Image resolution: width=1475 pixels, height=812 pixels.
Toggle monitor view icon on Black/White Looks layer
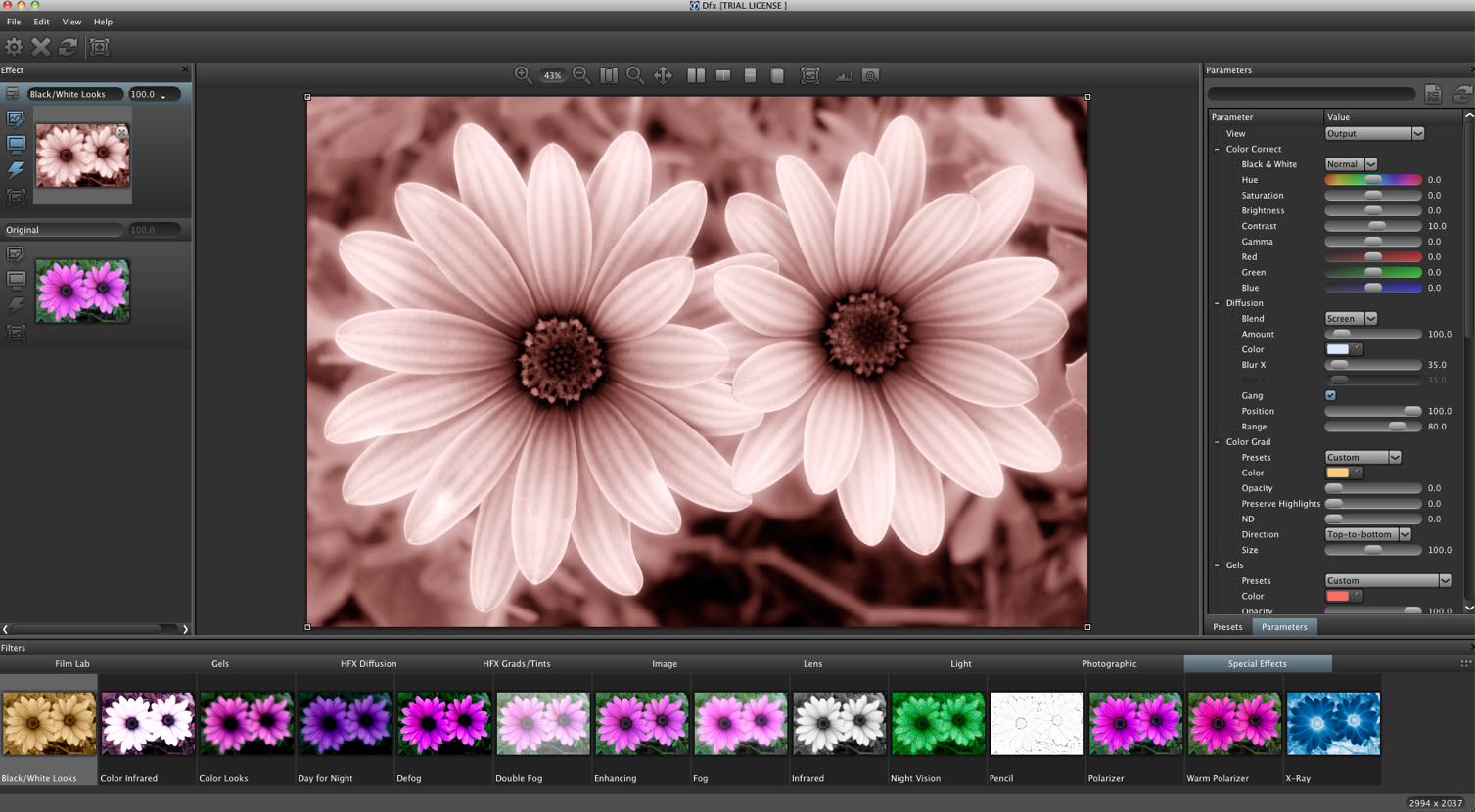click(16, 144)
